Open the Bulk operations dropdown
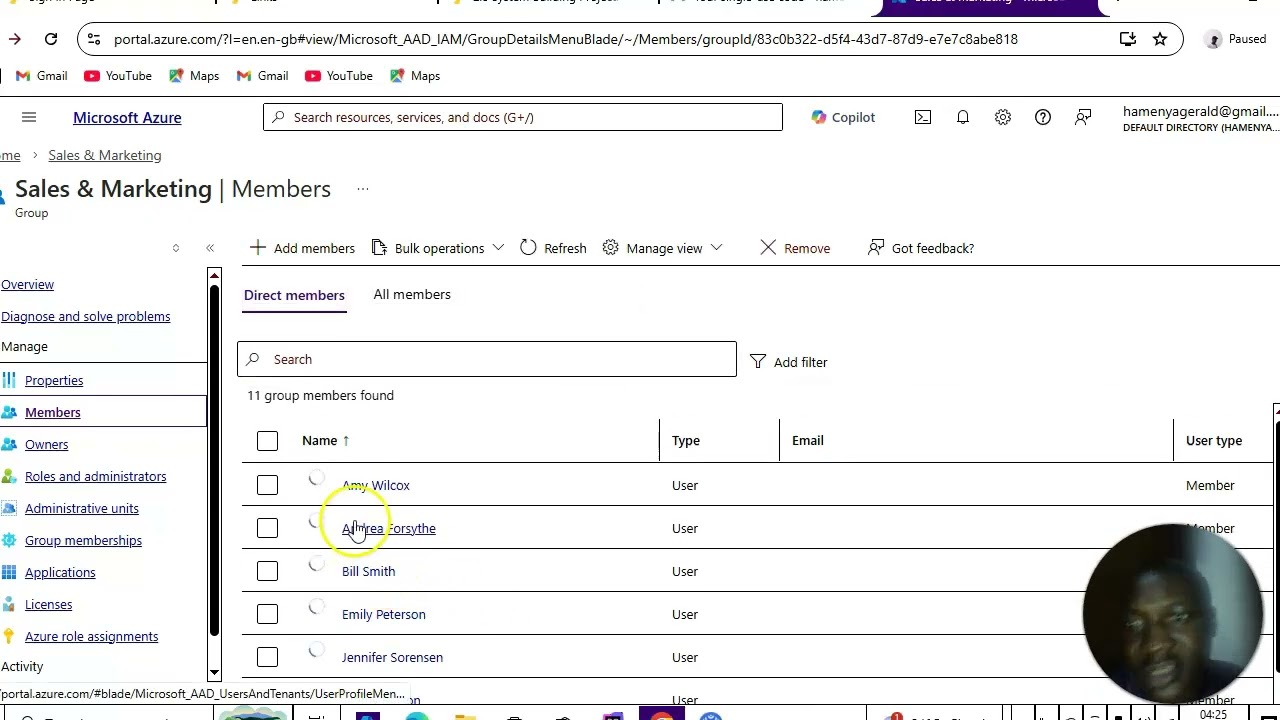1280x720 pixels. point(438,248)
